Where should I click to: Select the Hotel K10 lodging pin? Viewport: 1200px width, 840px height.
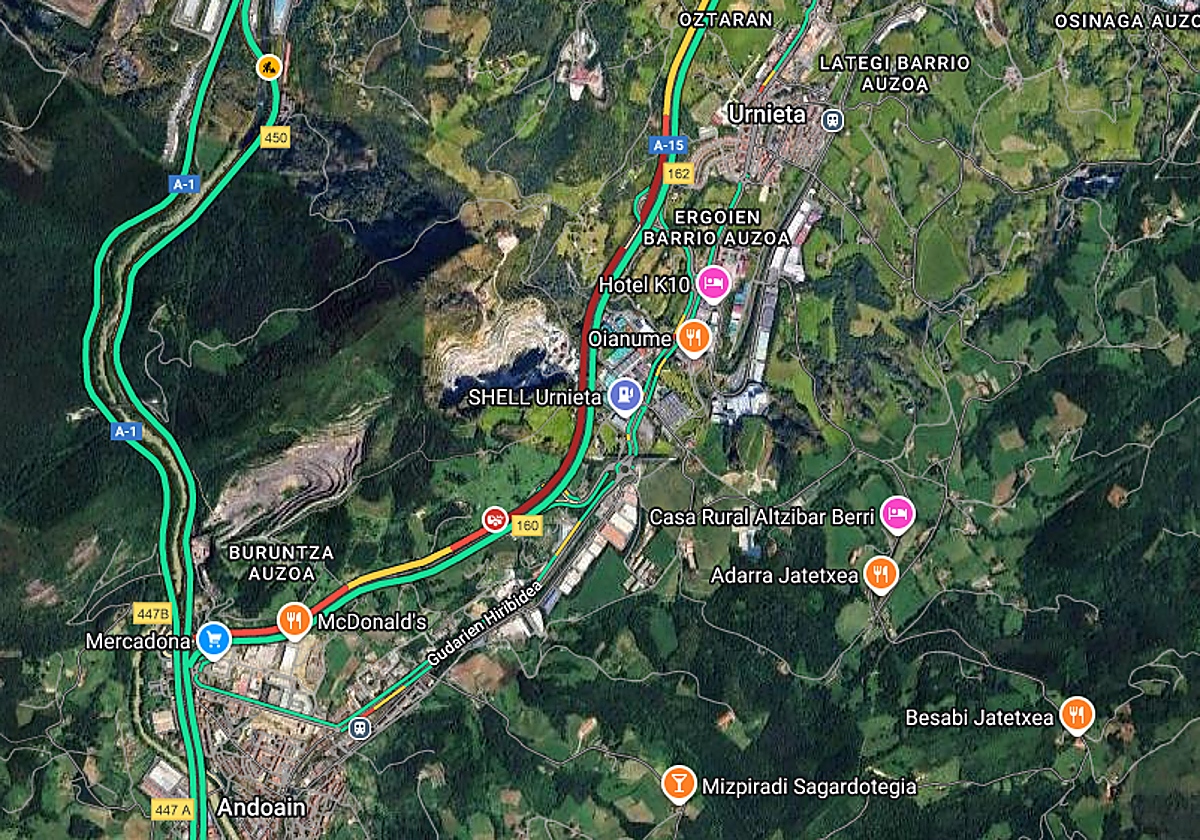point(713,284)
